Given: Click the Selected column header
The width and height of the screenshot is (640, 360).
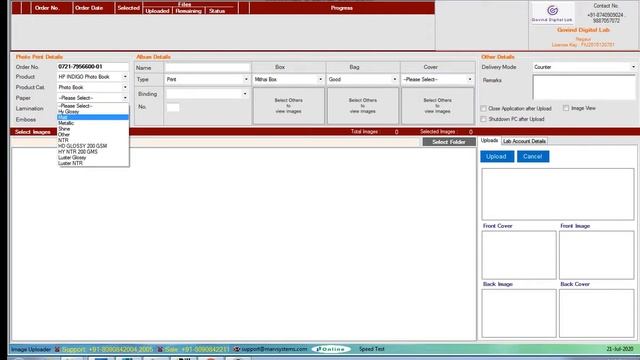Looking at the screenshot, I should (x=129, y=8).
